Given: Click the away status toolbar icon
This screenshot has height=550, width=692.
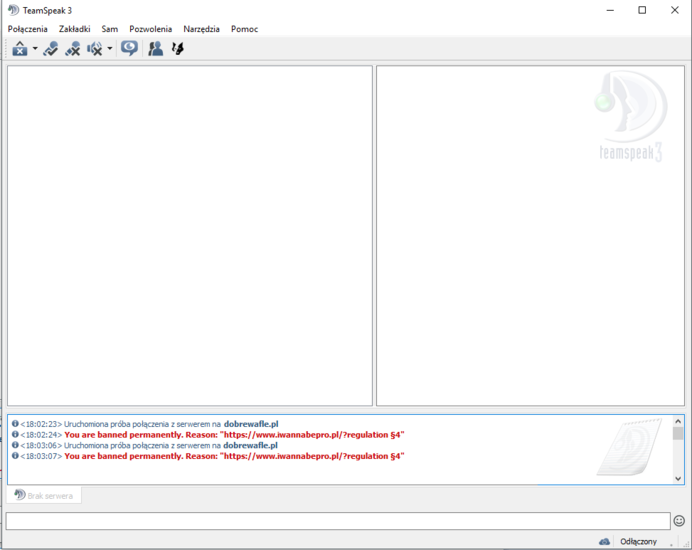Looking at the screenshot, I should point(20,48).
